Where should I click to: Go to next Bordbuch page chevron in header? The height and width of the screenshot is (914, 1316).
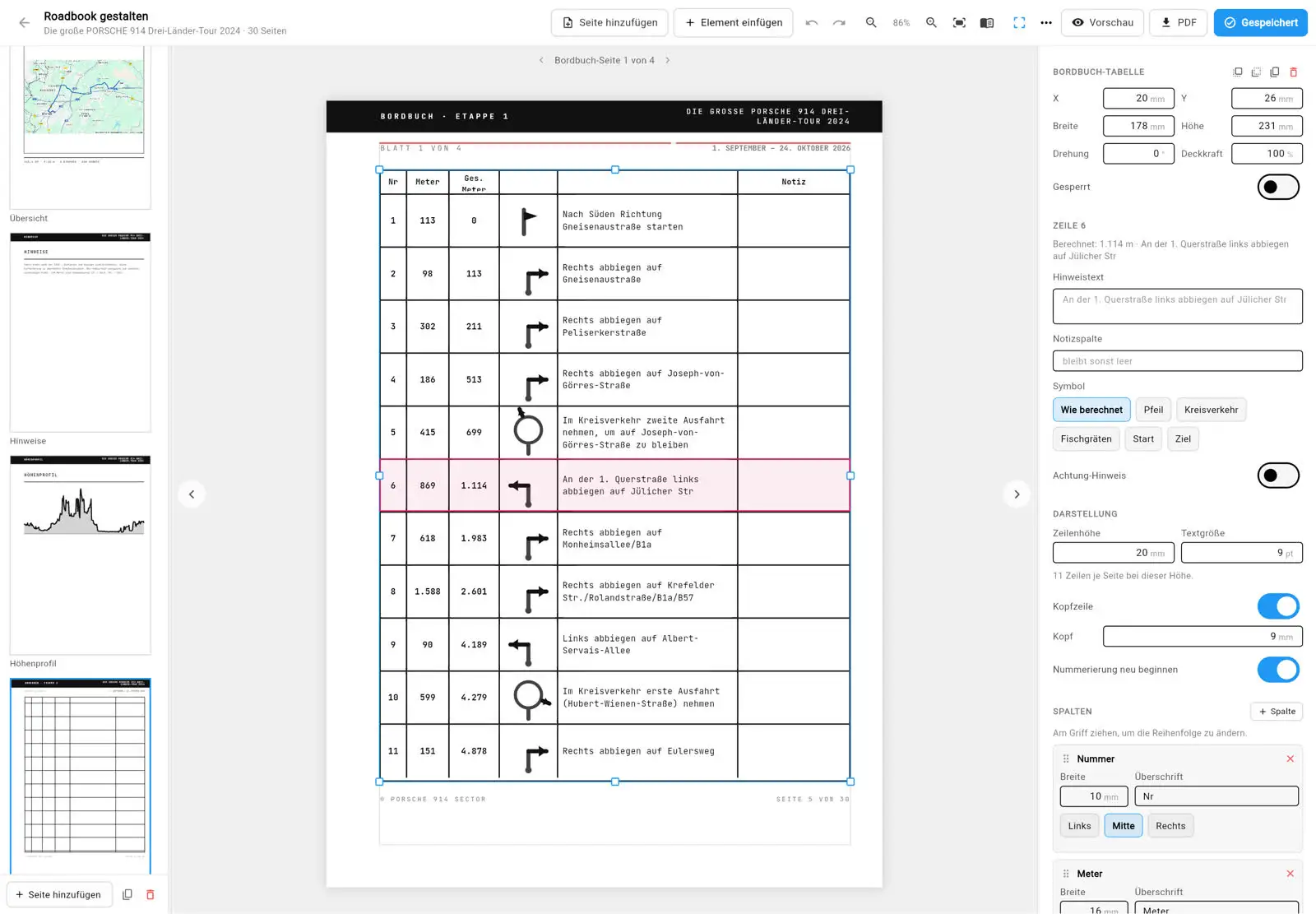(x=668, y=60)
